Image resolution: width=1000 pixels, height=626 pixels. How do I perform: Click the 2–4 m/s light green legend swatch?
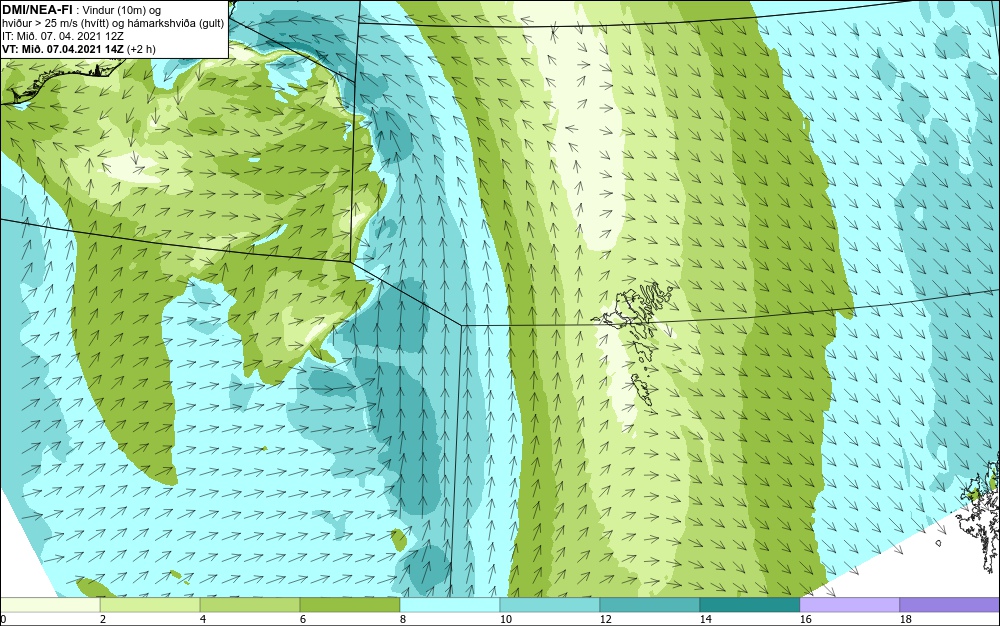coord(150,605)
